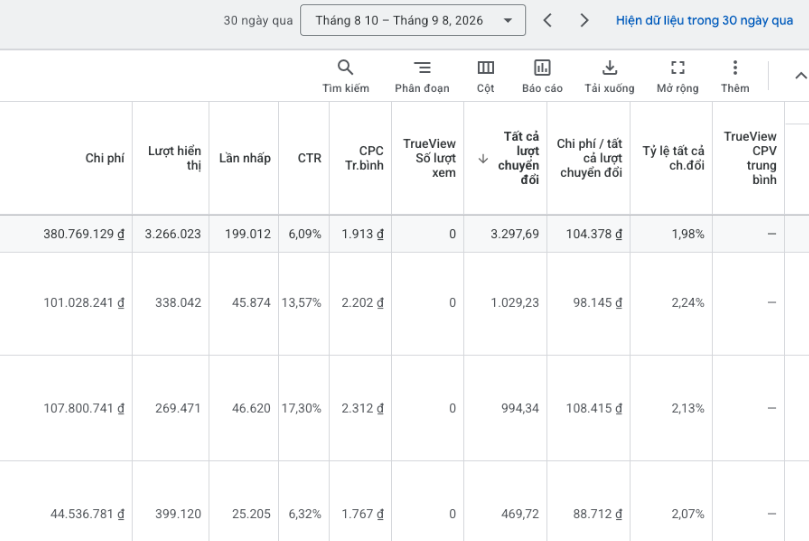Open the Báo cáo report editor

tap(542, 76)
